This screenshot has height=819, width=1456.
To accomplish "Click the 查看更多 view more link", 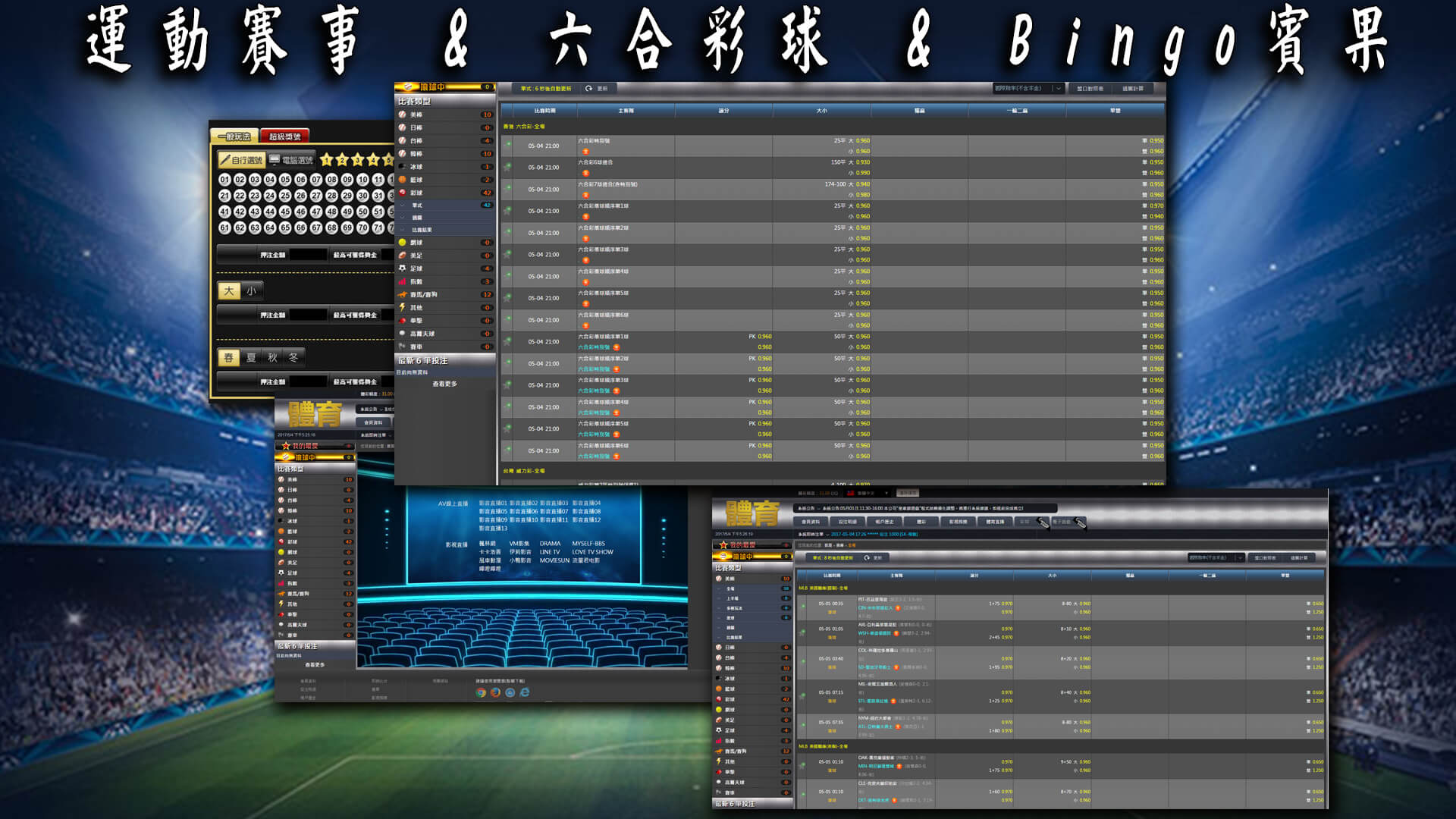I will (444, 384).
